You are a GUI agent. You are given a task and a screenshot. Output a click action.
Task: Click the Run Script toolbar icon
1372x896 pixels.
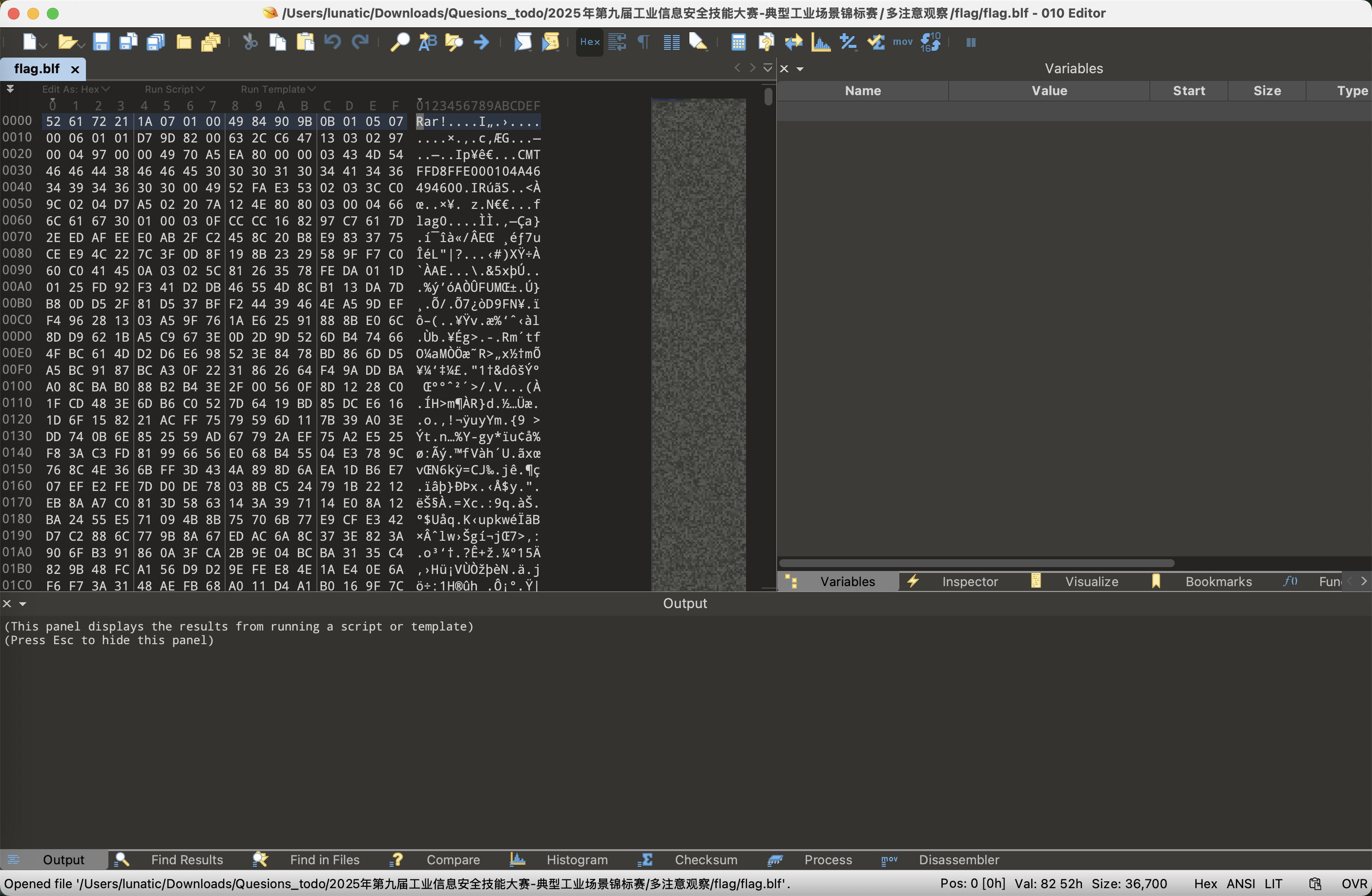(523, 41)
